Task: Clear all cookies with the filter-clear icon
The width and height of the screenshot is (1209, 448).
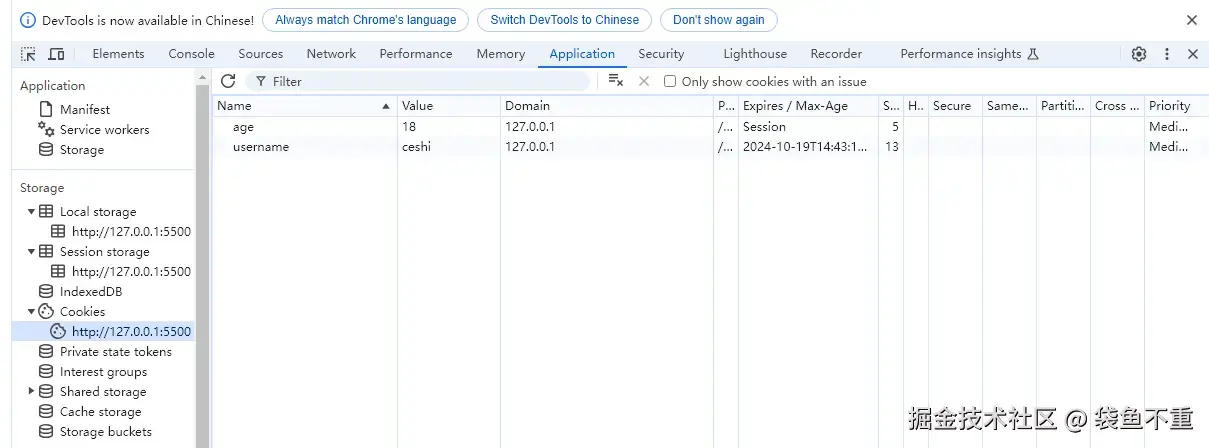Action: tap(616, 81)
